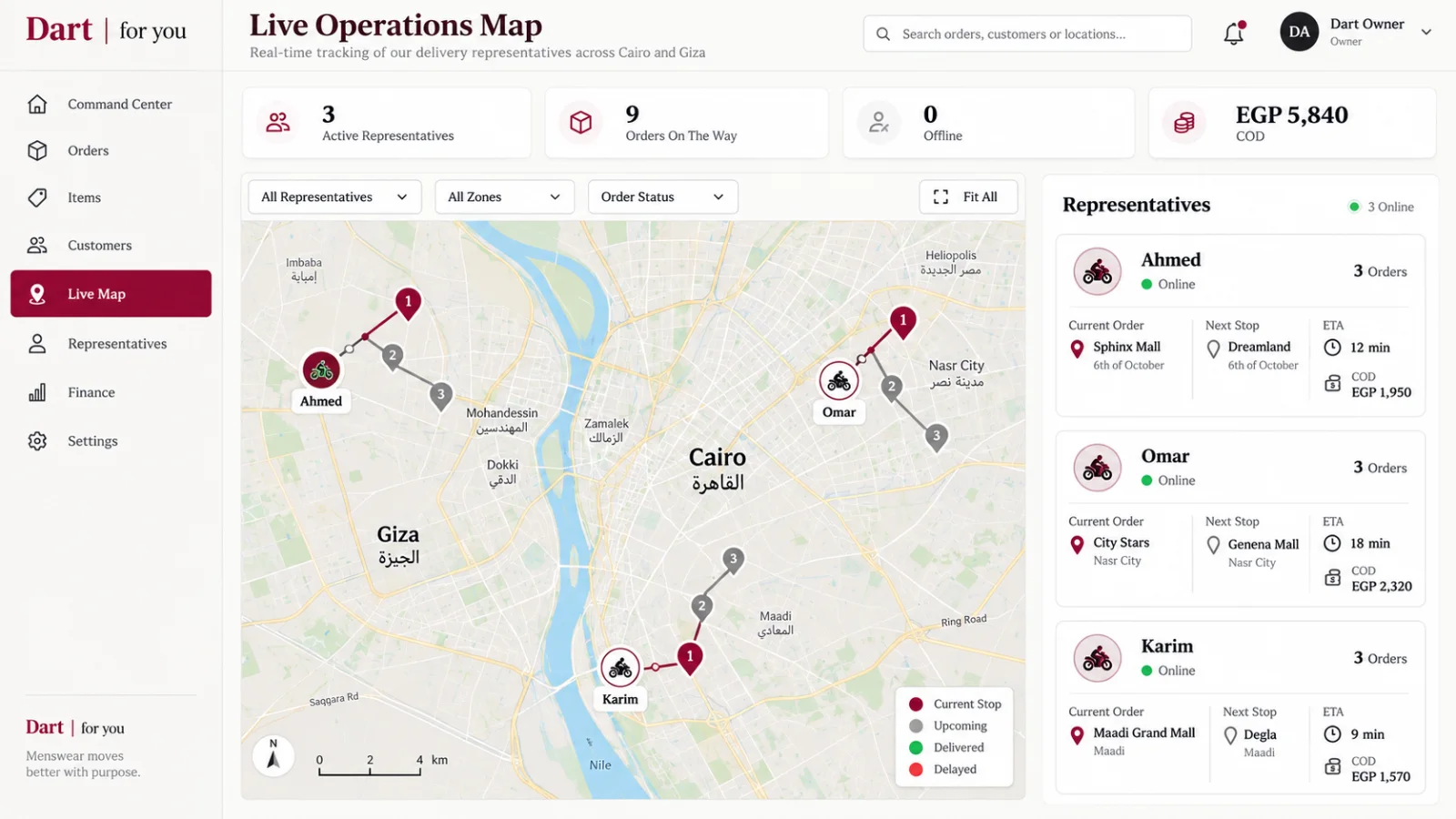Click the north compass icon on map

click(x=273, y=756)
